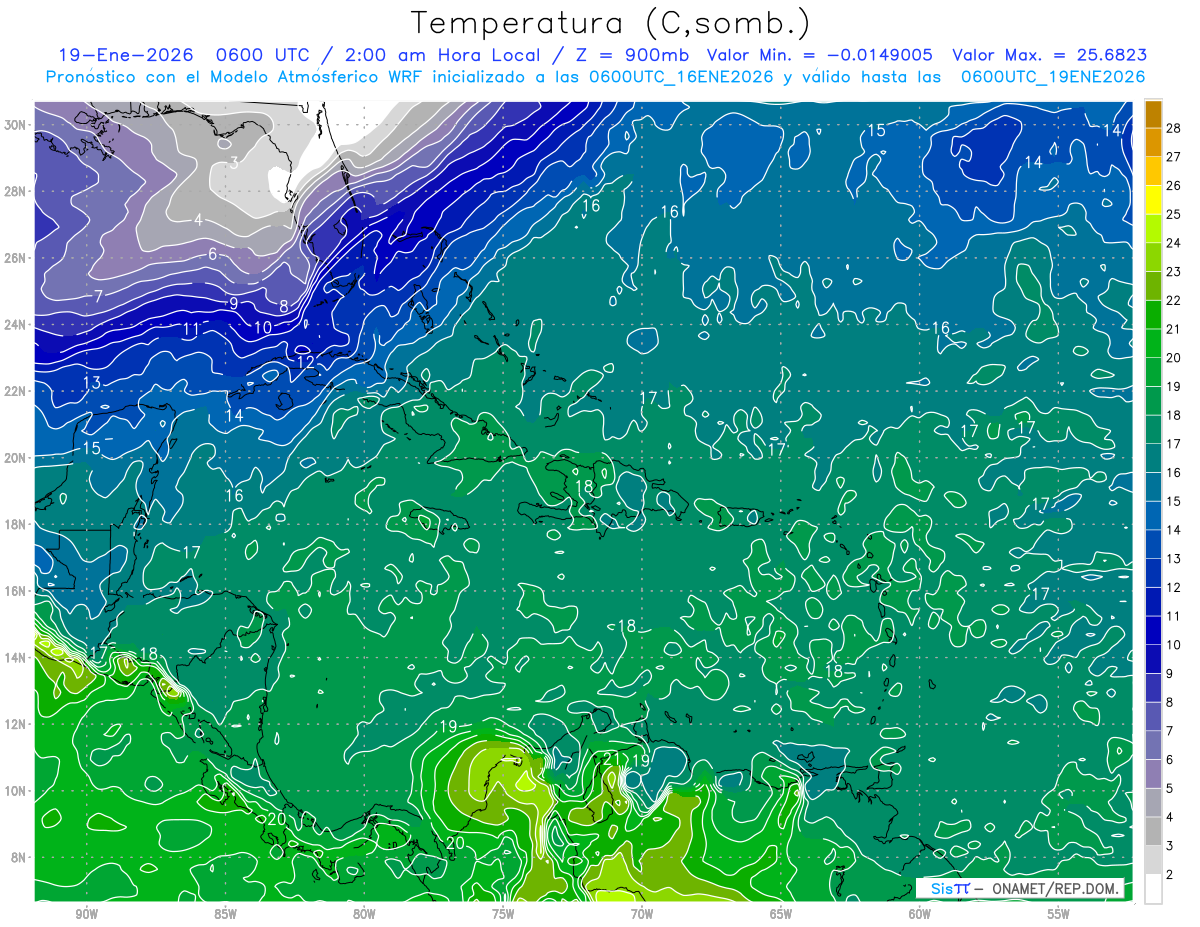The width and height of the screenshot is (1200, 927).
Task: Click the '5' value on the color scale
Action: [1170, 789]
